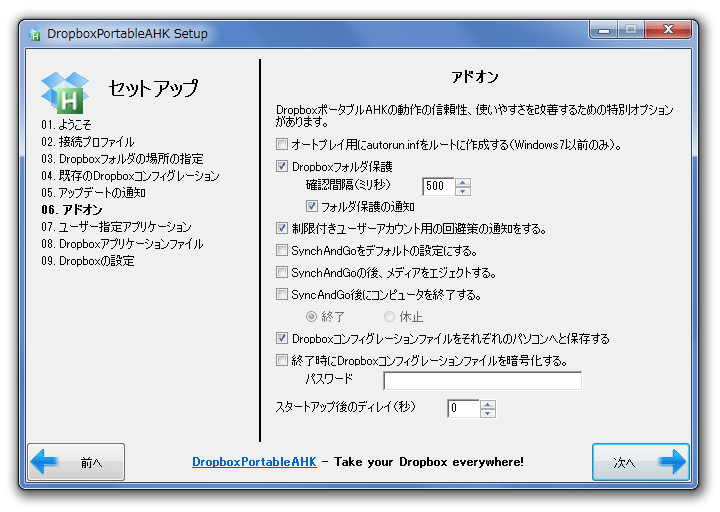Toggle Dropboxフォルダ保護 checkbox
This screenshot has width=720, height=512.
281,166
